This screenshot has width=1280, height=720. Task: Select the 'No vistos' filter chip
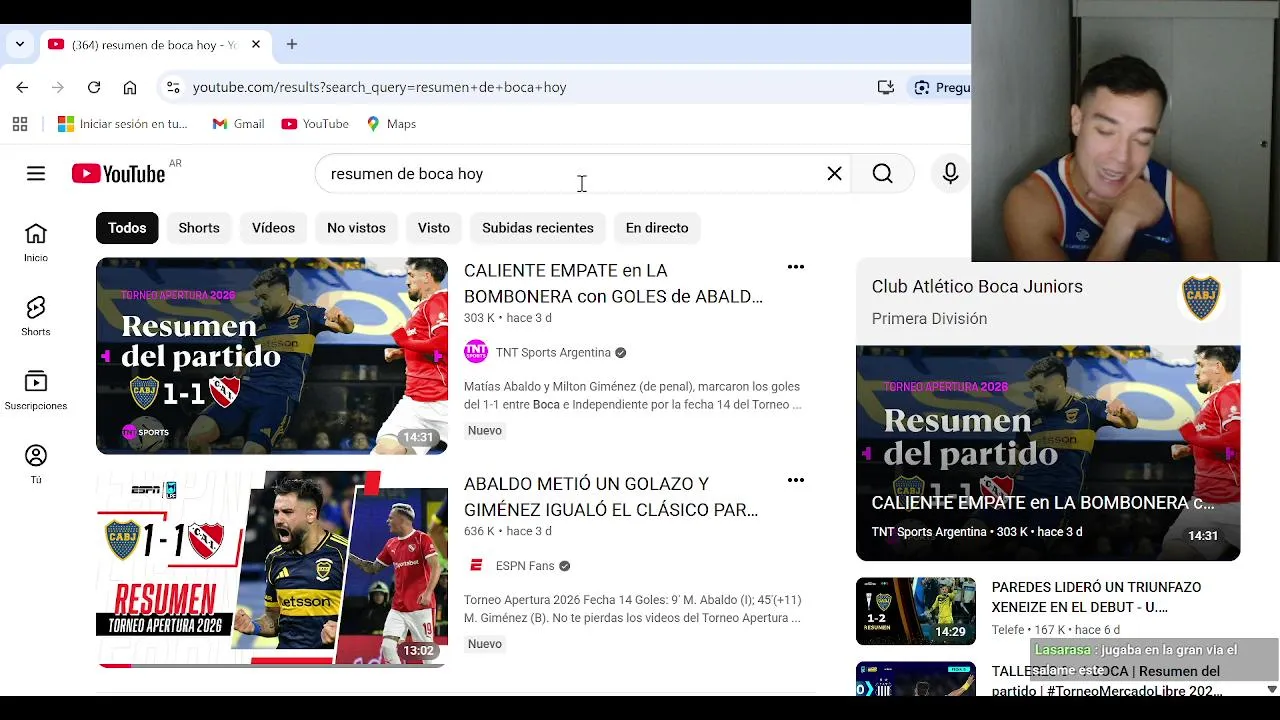(x=356, y=228)
